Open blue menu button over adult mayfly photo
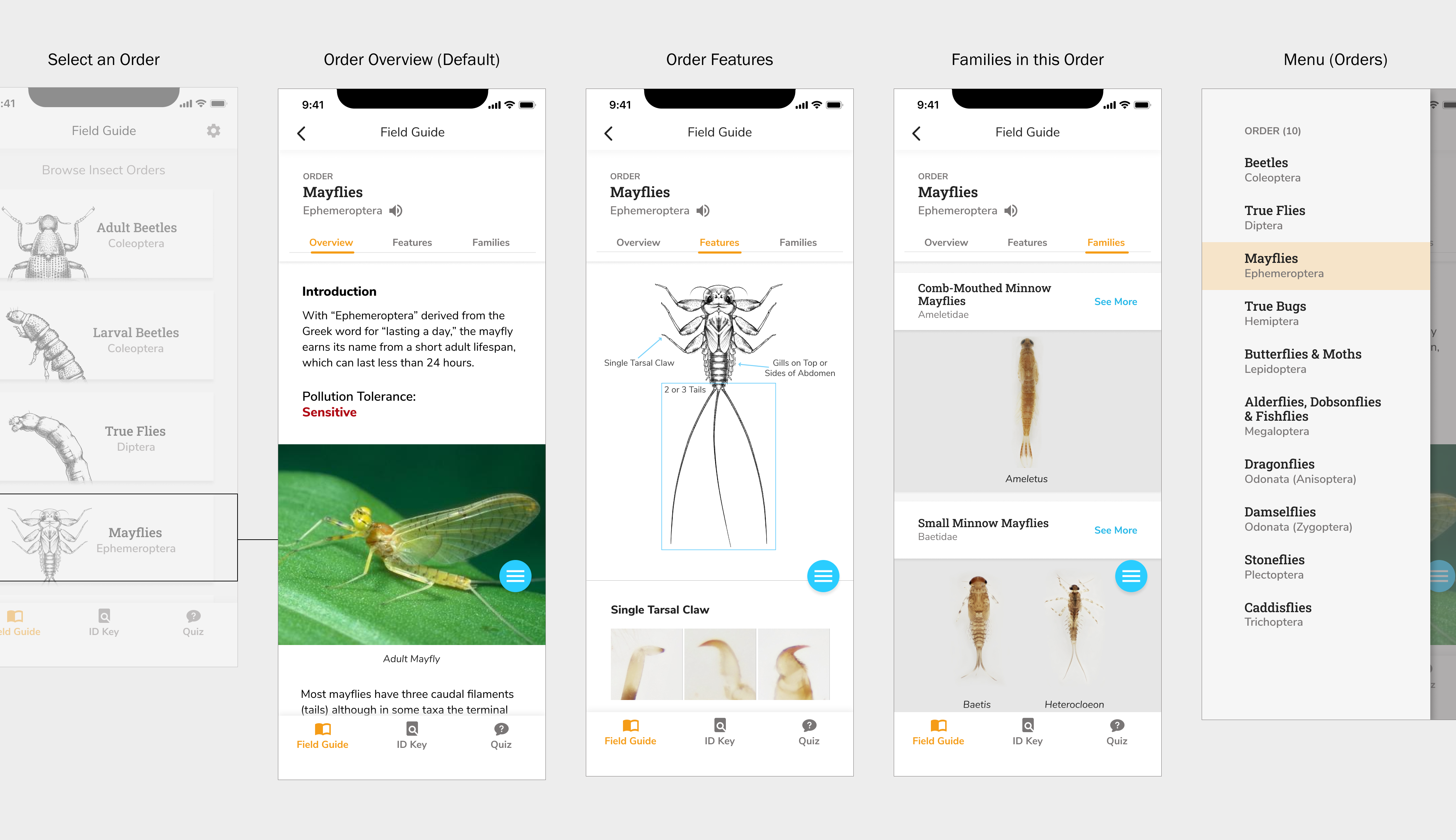 515,575
